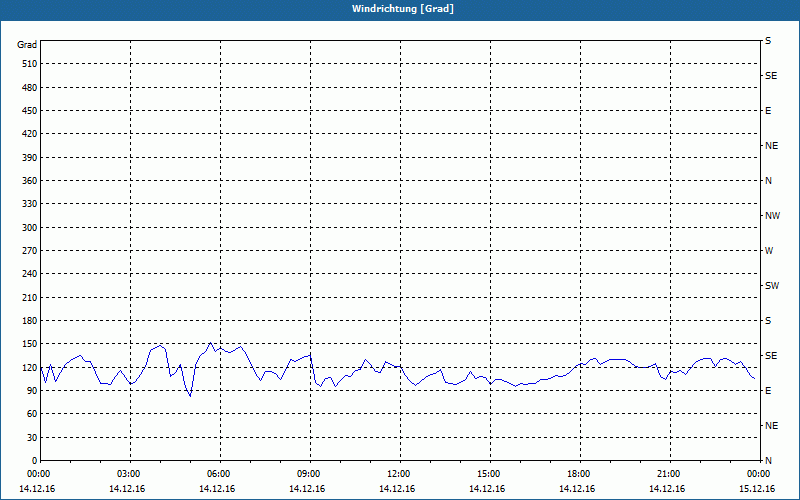The height and width of the screenshot is (500, 800).
Task: Select the 330 y-axis label
Action: [30, 204]
